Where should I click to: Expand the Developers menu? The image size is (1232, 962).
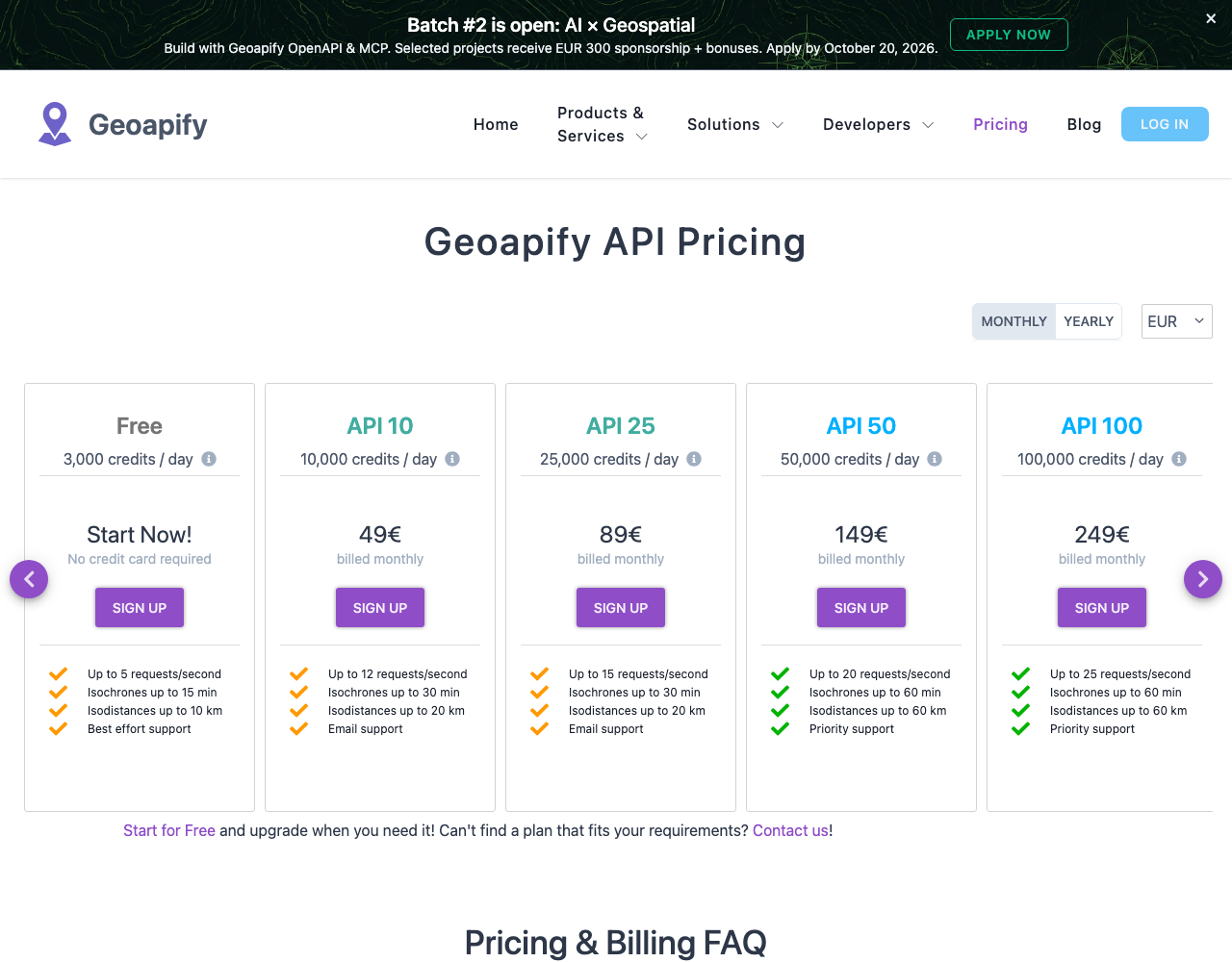pyautogui.click(x=879, y=124)
